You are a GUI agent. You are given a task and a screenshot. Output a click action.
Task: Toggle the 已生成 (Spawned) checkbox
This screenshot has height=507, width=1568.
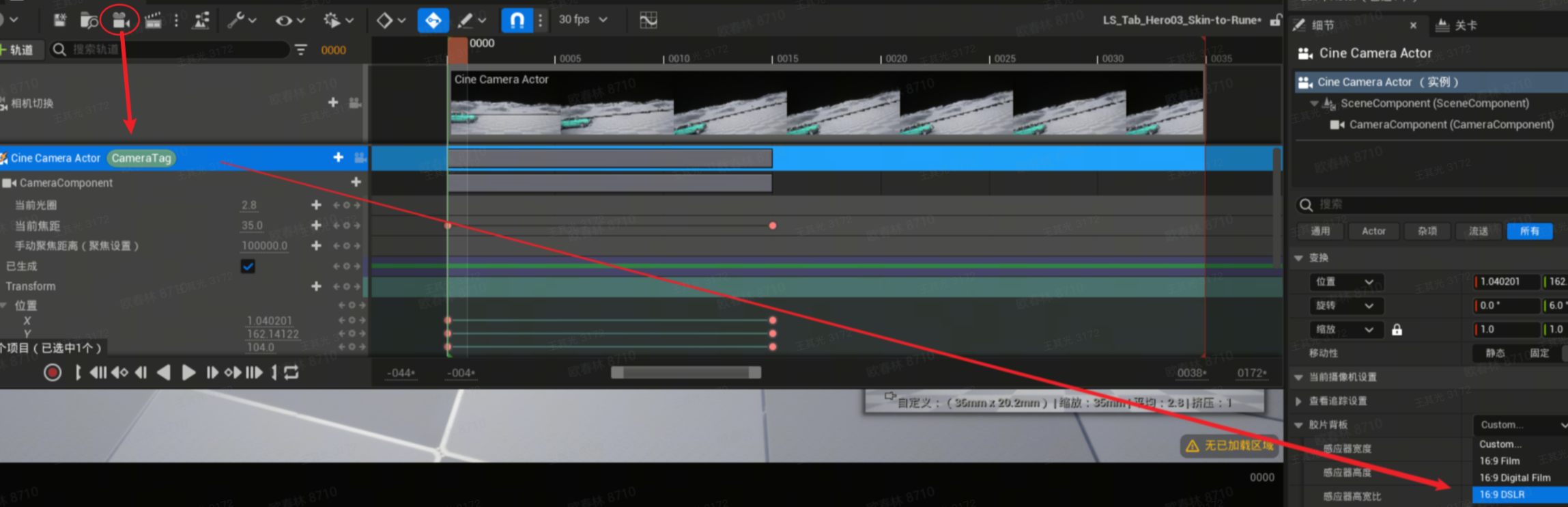[x=248, y=266]
